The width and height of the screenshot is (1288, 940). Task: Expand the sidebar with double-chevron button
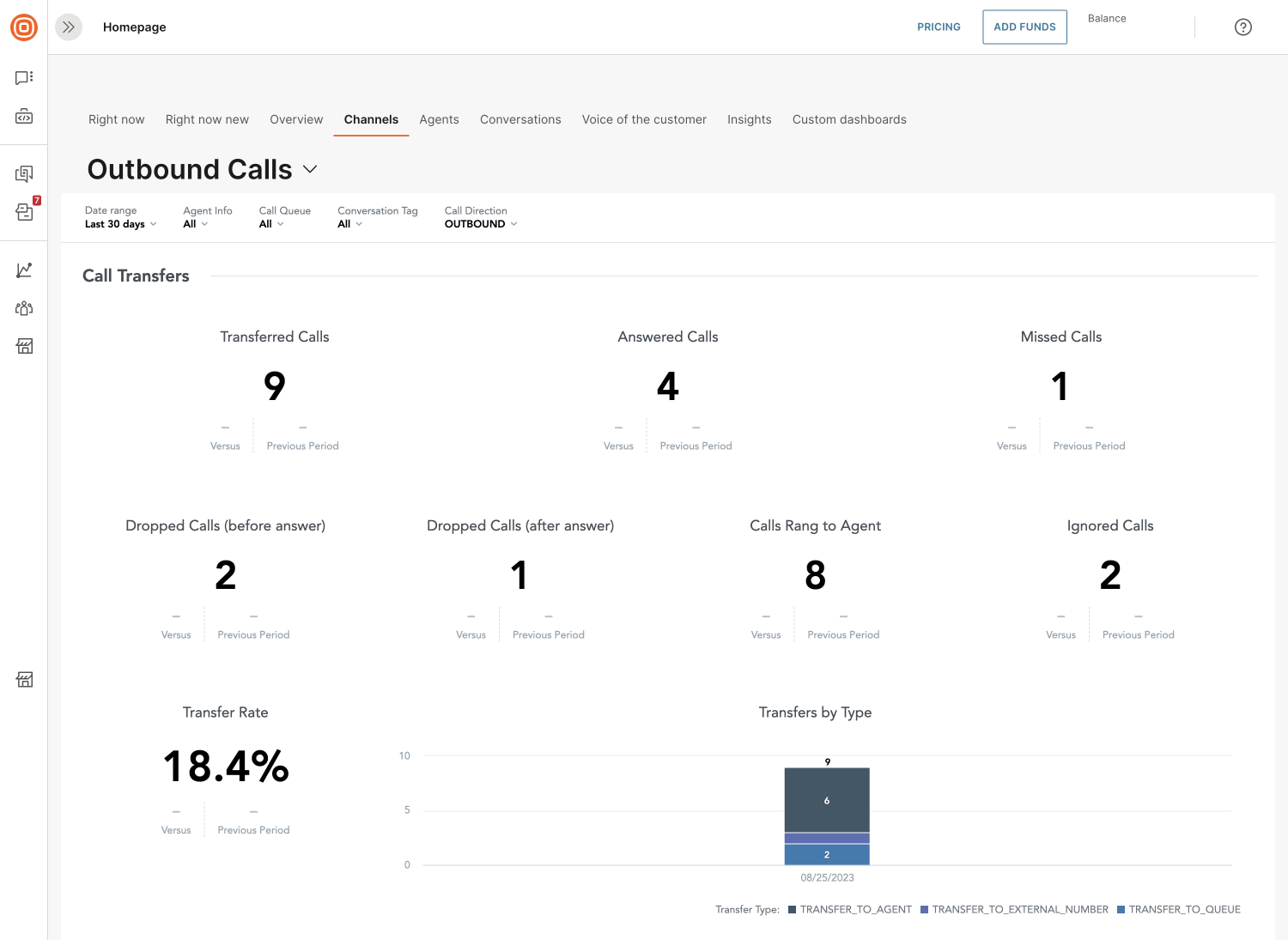point(69,27)
